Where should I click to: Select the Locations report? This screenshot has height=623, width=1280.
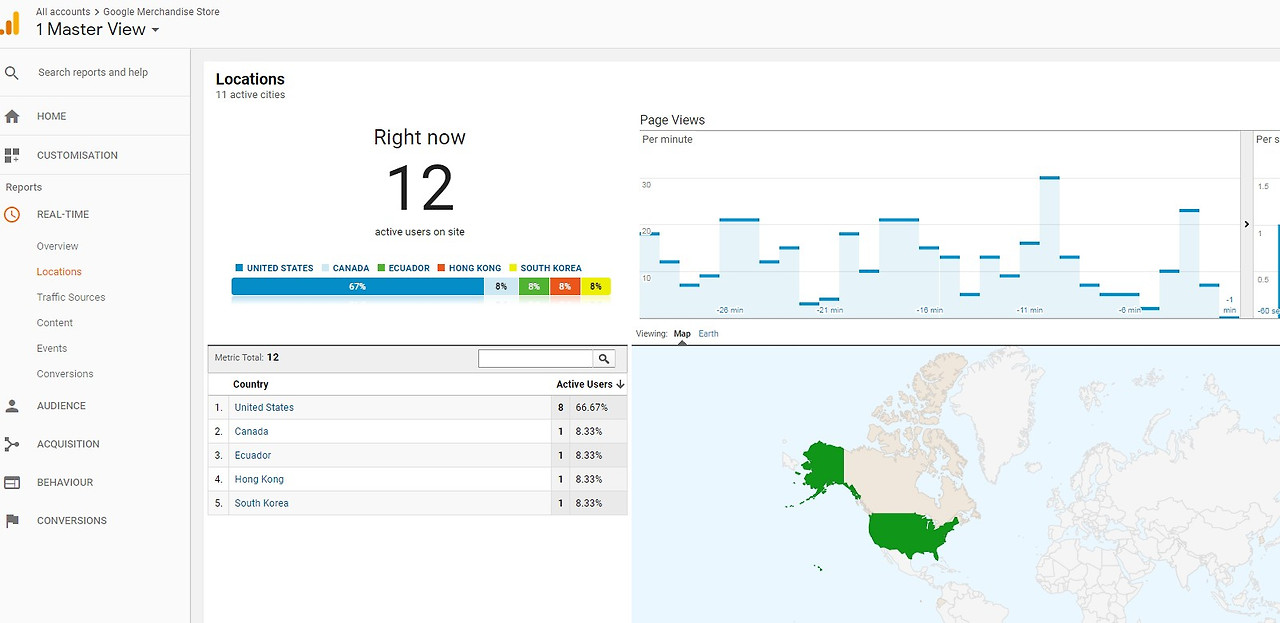(59, 272)
